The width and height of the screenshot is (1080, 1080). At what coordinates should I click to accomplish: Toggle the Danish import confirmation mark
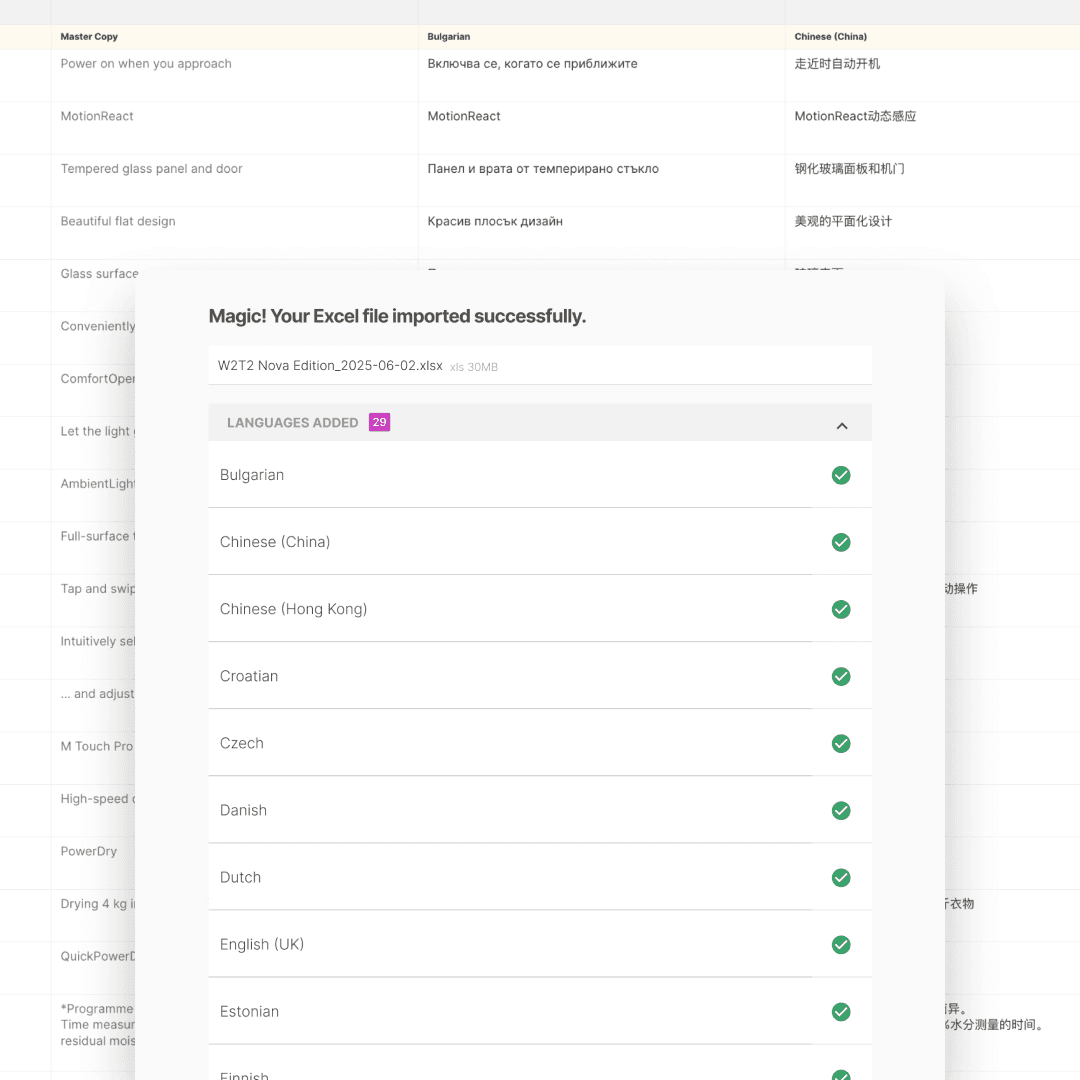coord(841,810)
